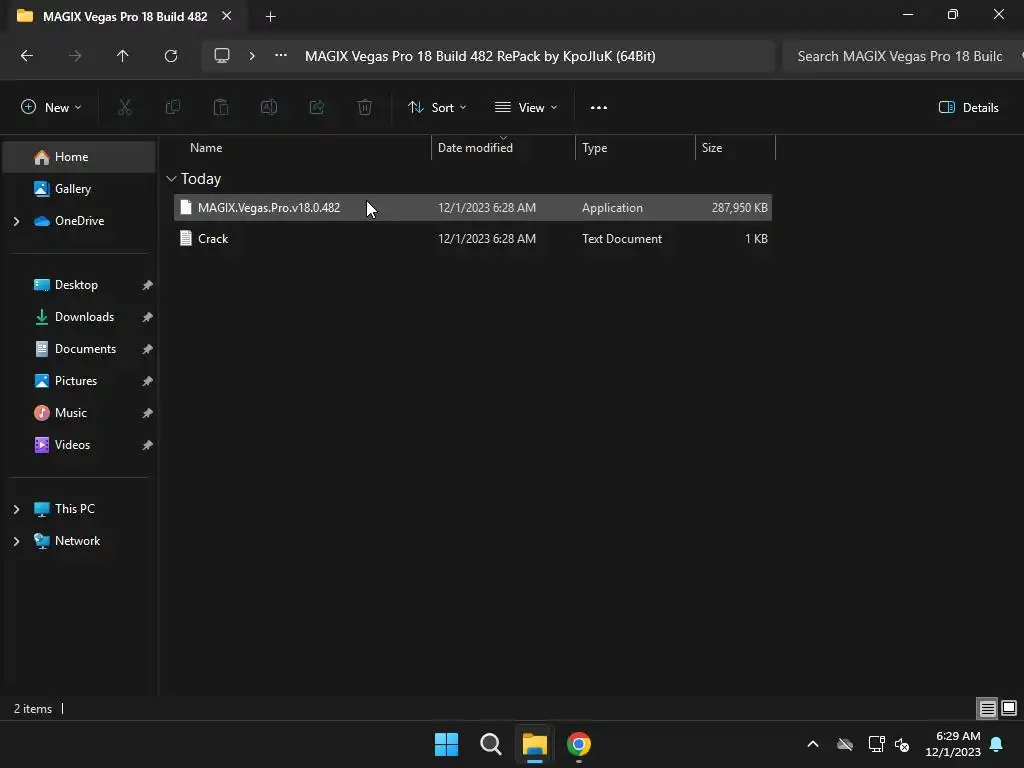Image resolution: width=1024 pixels, height=768 pixels.
Task: Share the selected file
Action: (x=317, y=108)
